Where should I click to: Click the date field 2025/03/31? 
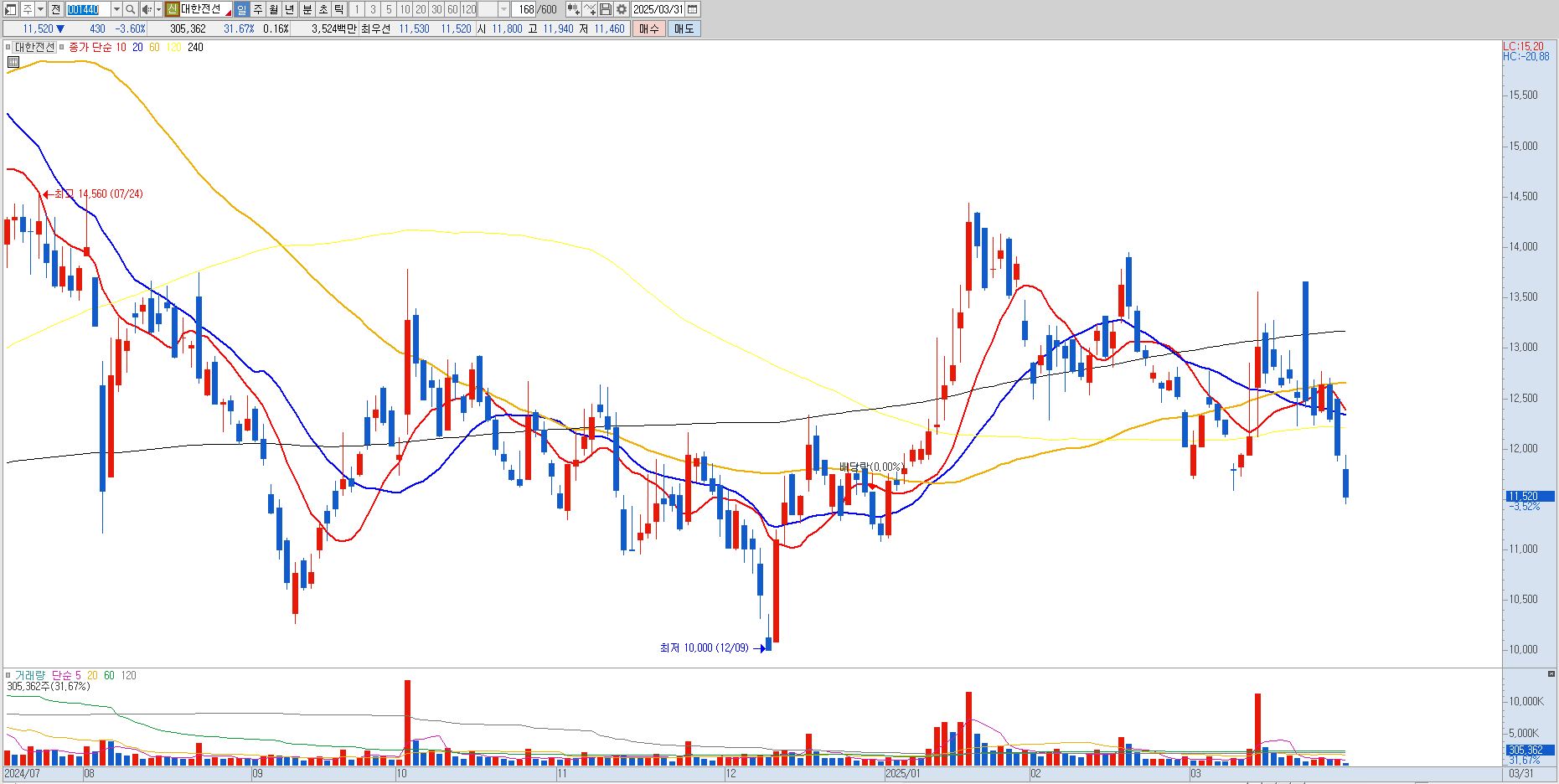pos(658,9)
